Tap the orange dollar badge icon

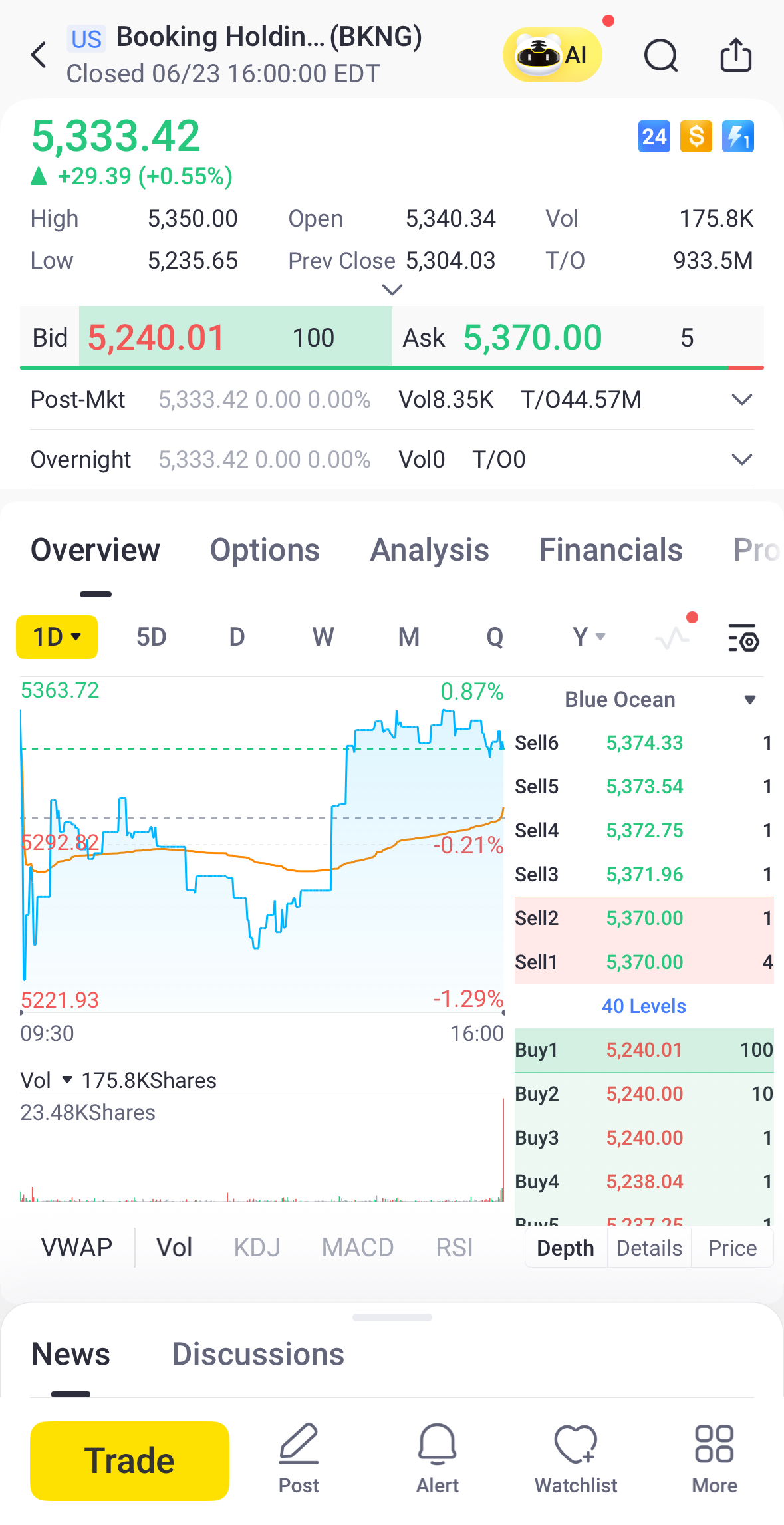coord(696,137)
